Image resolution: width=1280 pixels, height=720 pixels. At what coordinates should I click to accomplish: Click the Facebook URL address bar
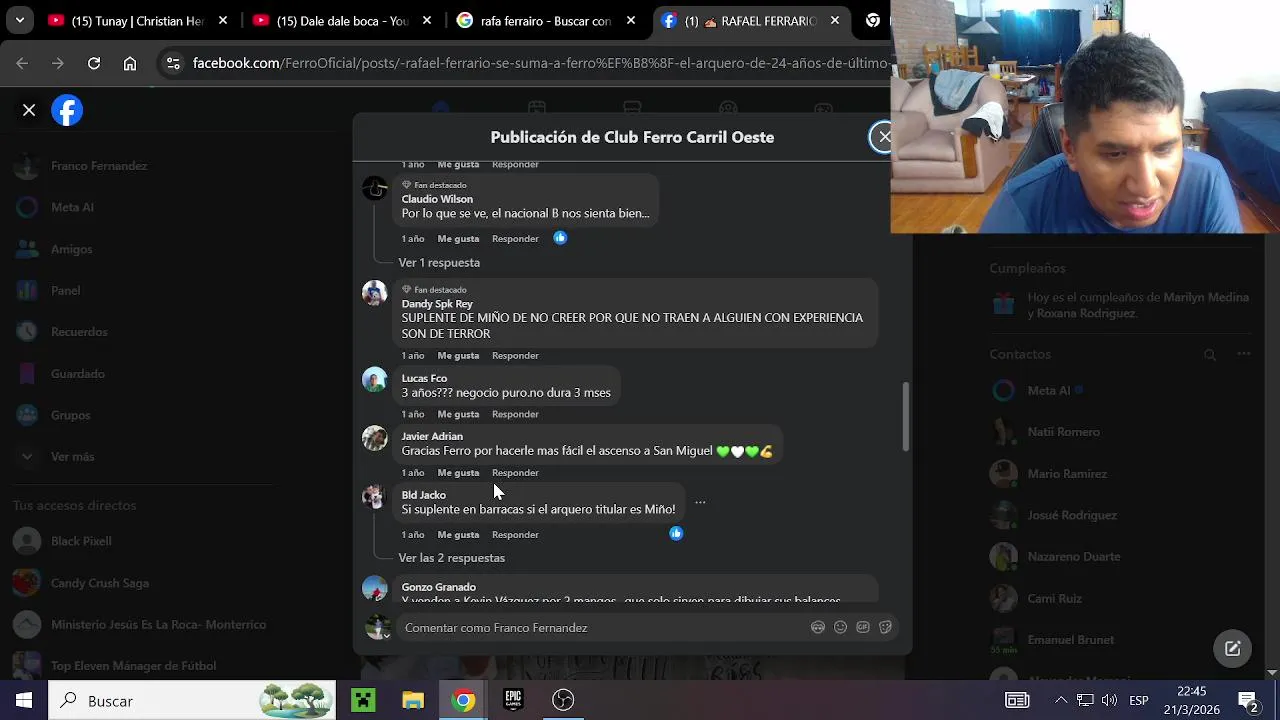click(540, 63)
